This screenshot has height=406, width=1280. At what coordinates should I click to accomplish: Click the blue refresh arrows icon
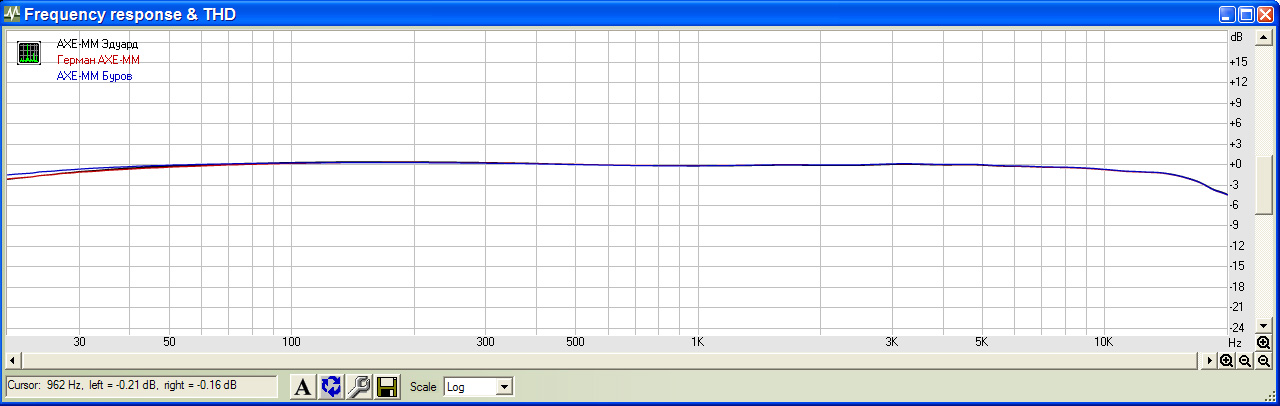(x=331, y=387)
